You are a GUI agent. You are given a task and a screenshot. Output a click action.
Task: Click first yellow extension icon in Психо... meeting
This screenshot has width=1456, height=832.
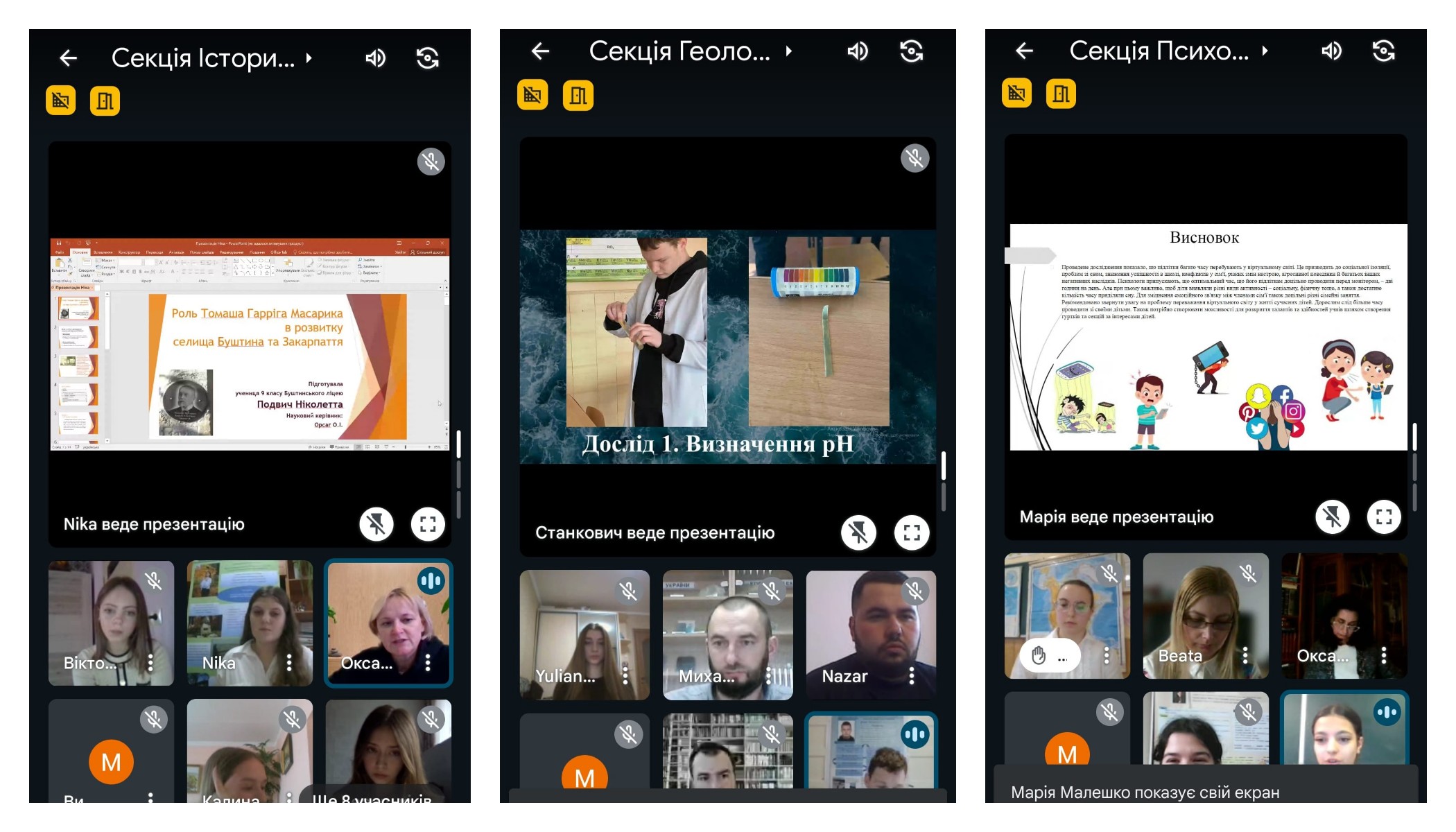pos(1016,93)
